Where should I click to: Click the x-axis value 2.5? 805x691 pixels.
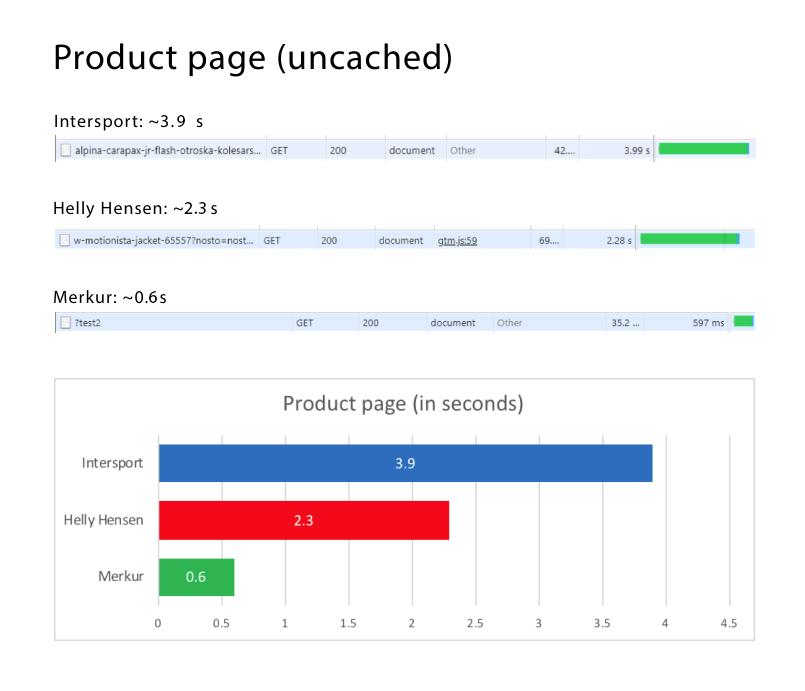click(x=475, y=623)
